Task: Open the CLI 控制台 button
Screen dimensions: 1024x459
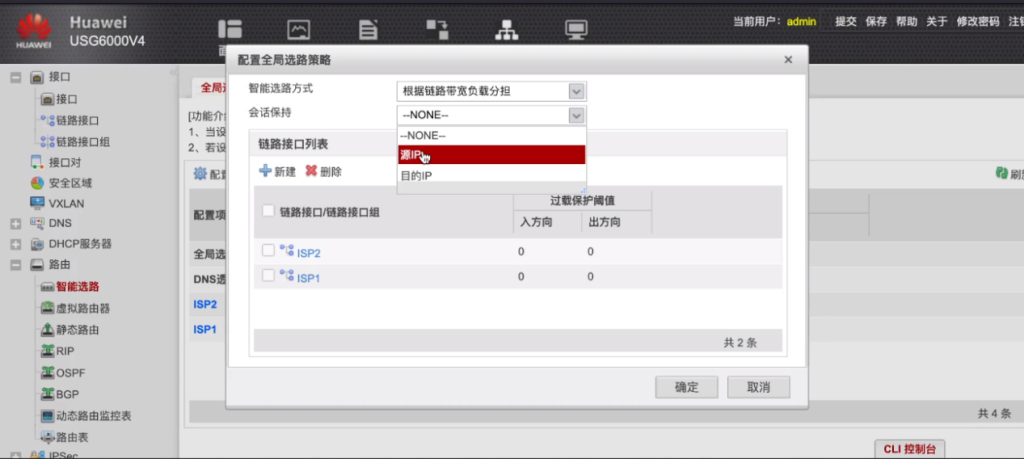Action: point(909,449)
